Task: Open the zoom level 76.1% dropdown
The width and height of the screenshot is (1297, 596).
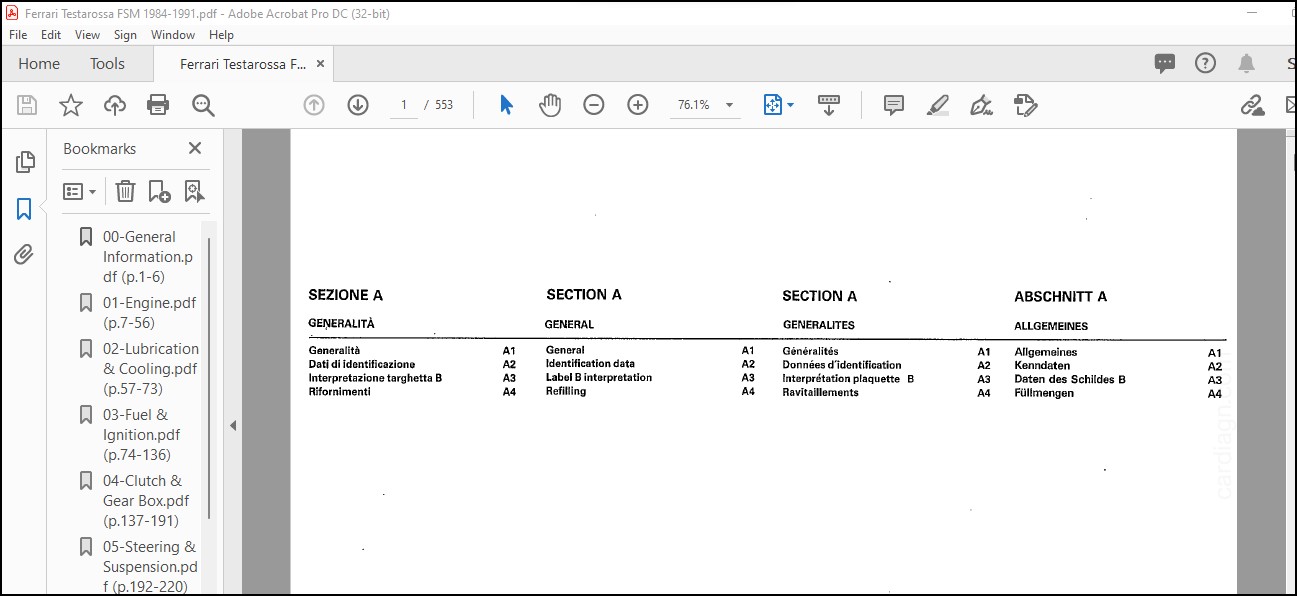Action: pyautogui.click(x=730, y=105)
